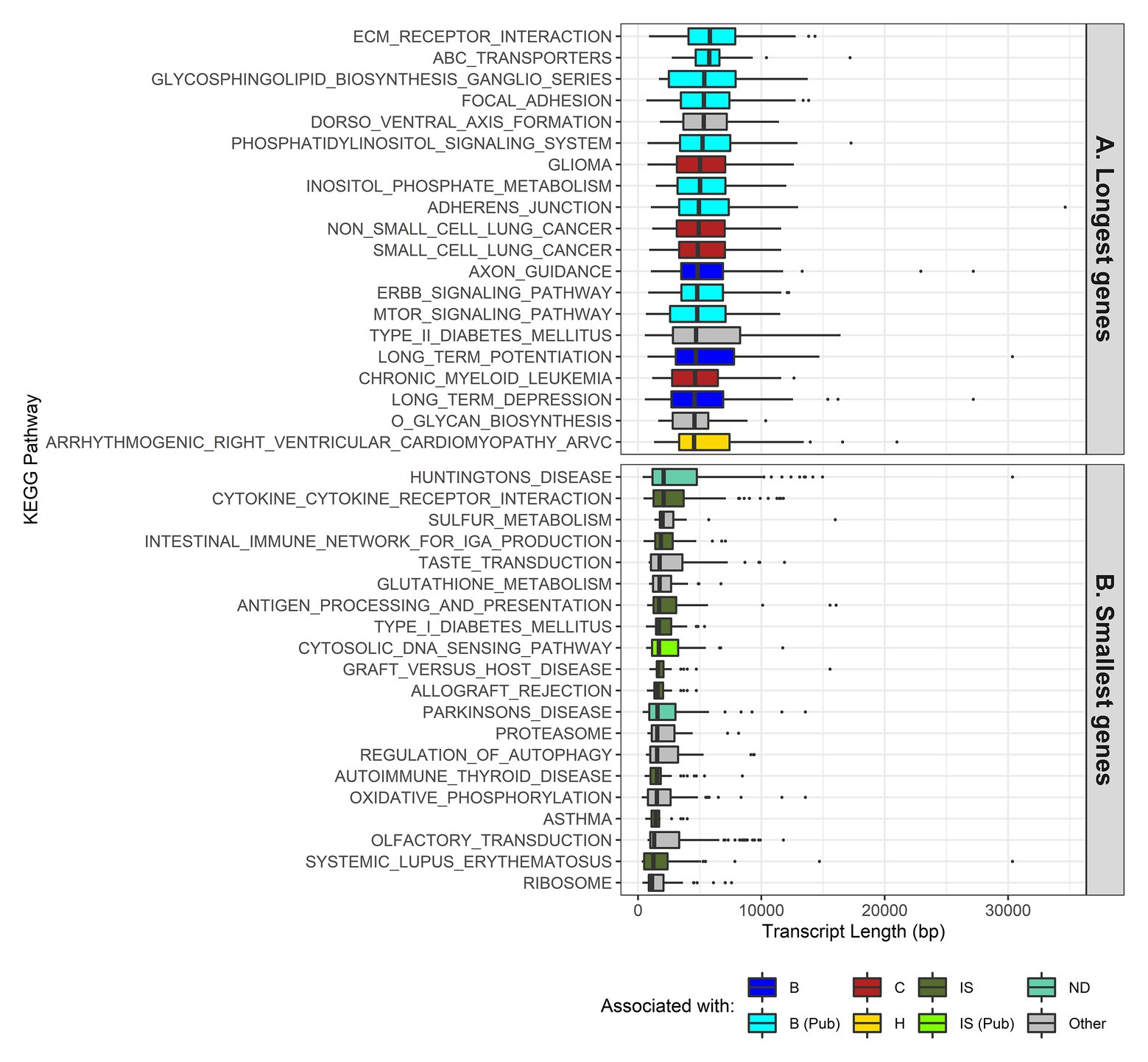Select the ABC_TRANSPORTERS label

(522, 58)
